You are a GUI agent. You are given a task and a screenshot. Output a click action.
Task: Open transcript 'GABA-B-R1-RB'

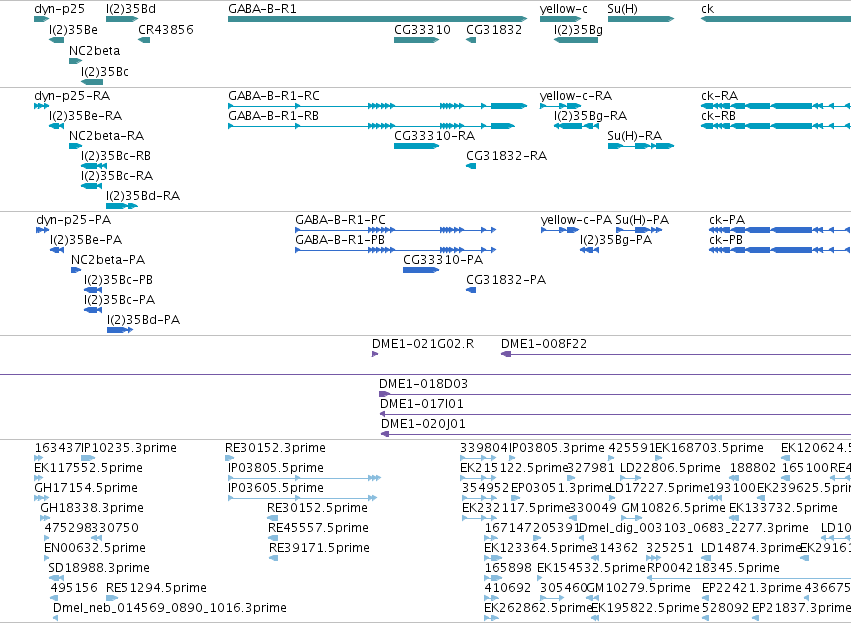click(273, 116)
